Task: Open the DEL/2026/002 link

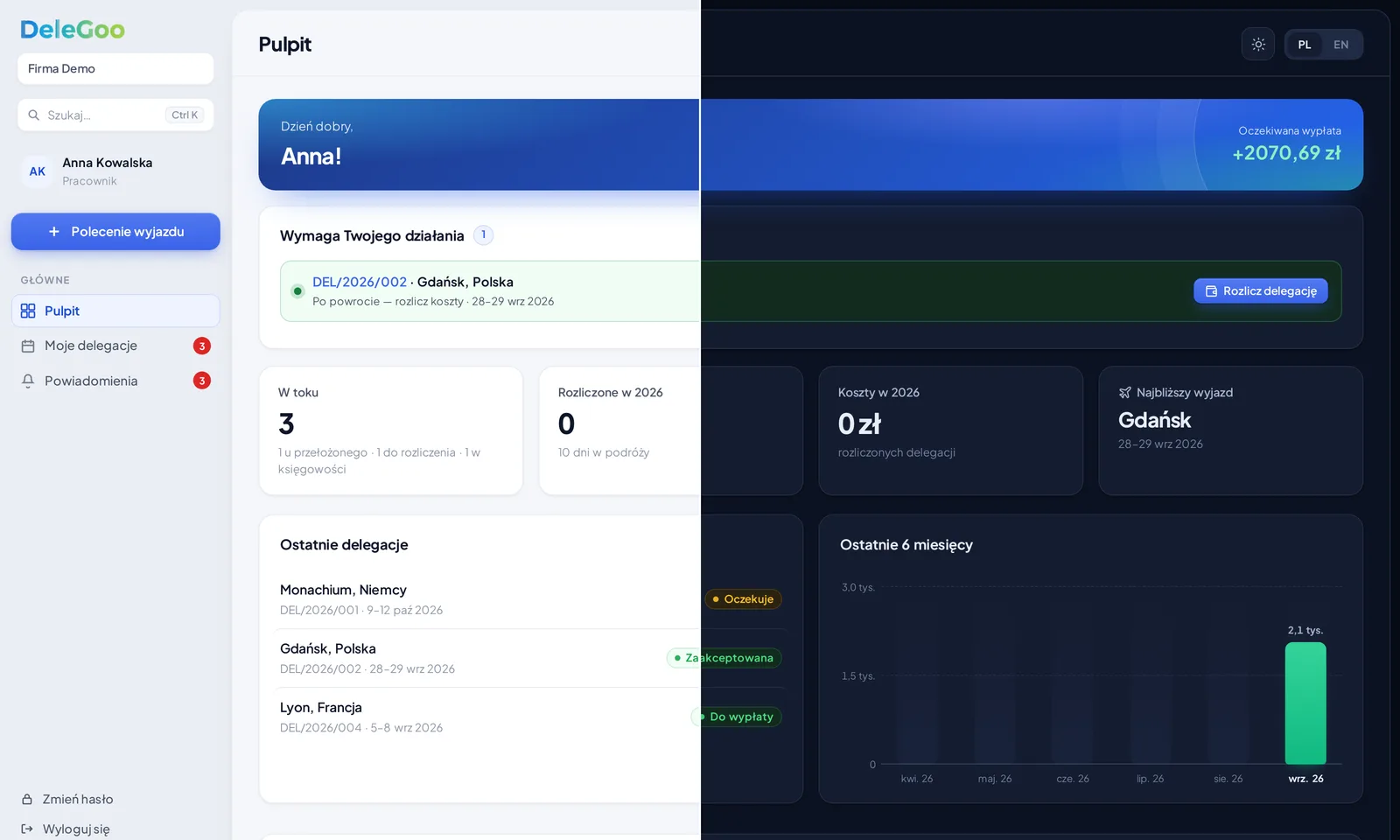Action: pyautogui.click(x=360, y=282)
